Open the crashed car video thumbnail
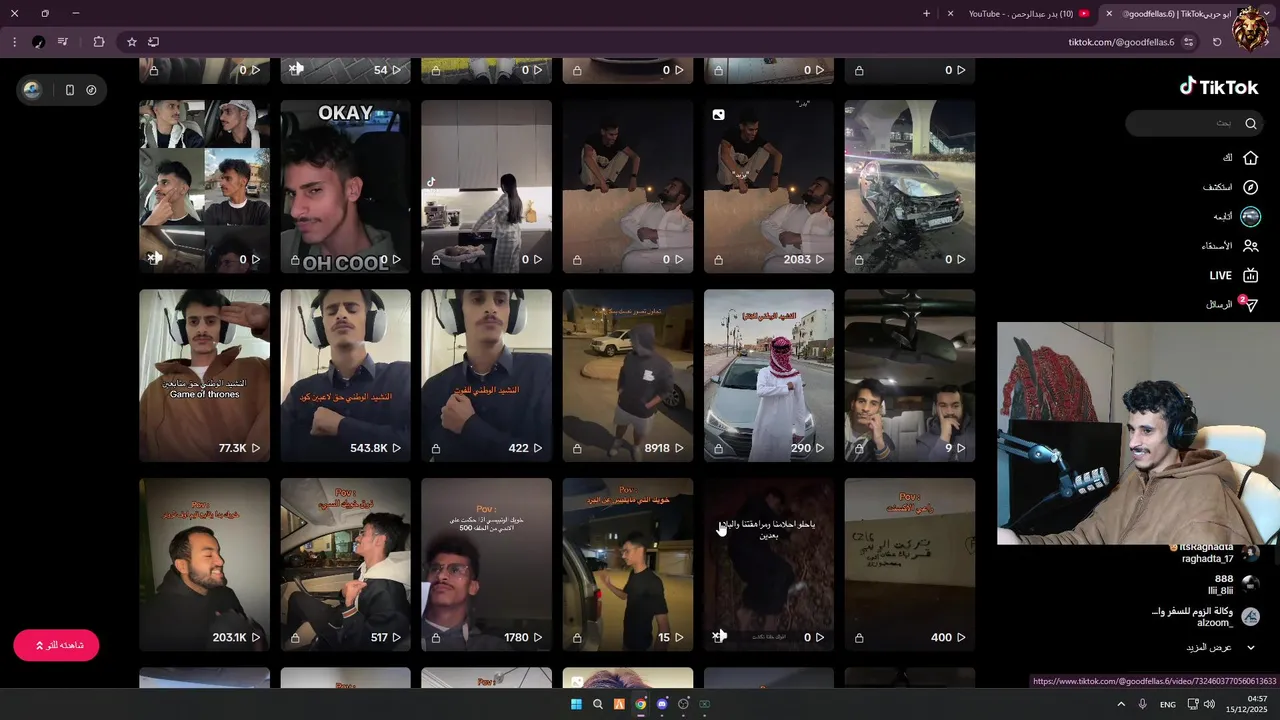Viewport: 1280px width, 720px height. [x=909, y=186]
